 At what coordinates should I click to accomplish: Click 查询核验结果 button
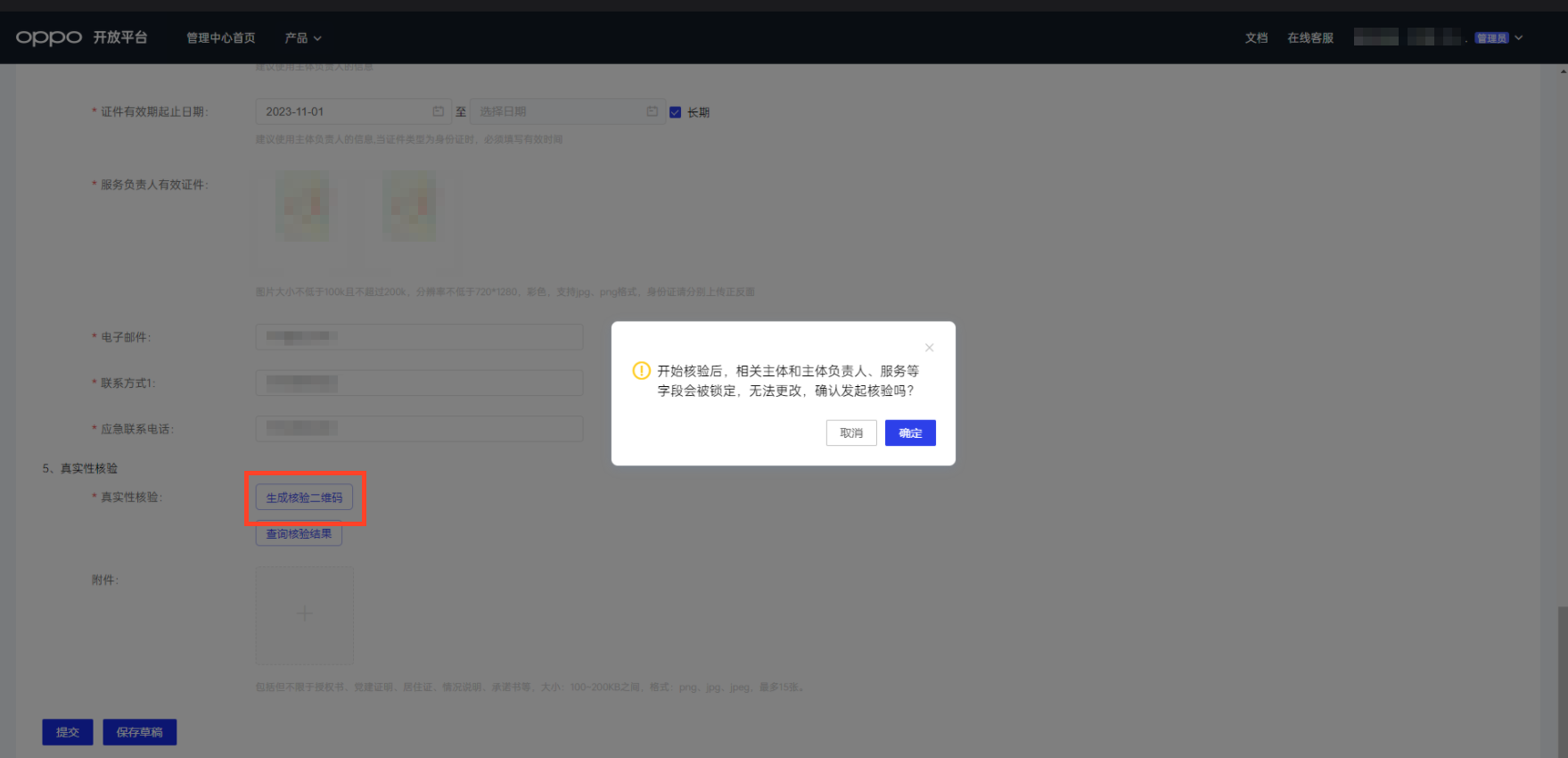(x=299, y=533)
